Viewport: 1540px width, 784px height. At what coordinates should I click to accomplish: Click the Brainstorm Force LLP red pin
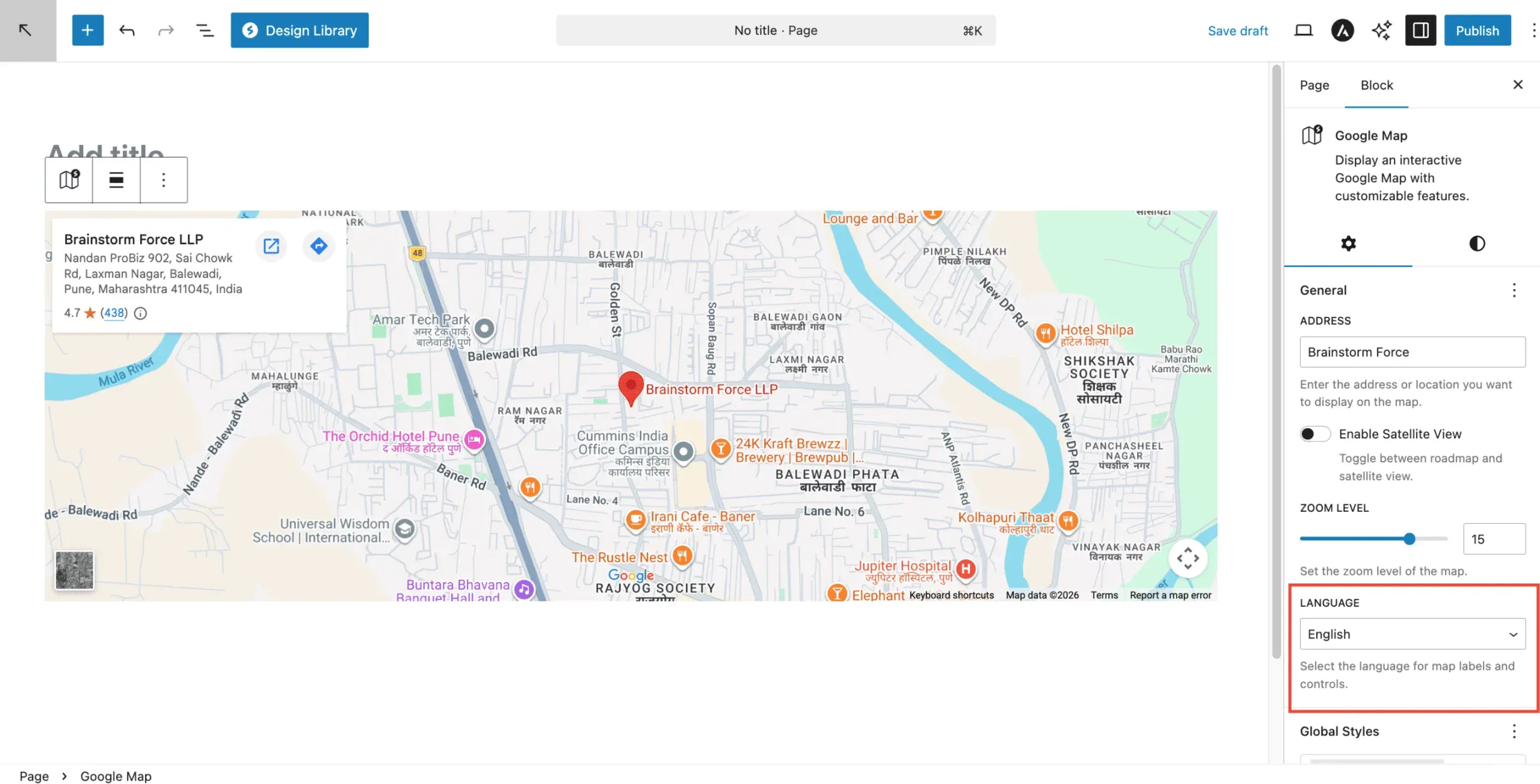point(630,388)
